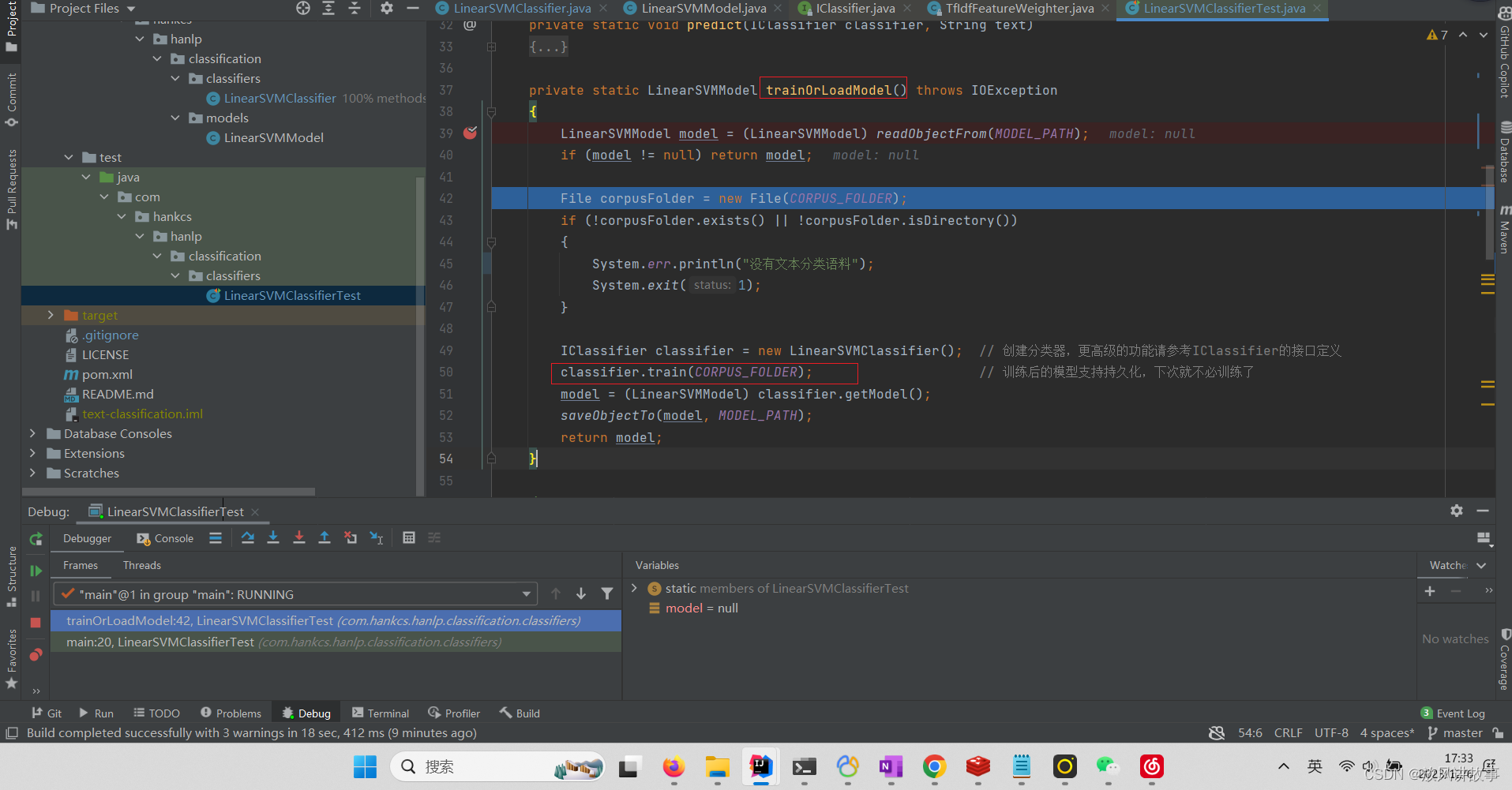Image resolution: width=1512 pixels, height=790 pixels.
Task: Expand the target folder
Action: (x=51, y=315)
